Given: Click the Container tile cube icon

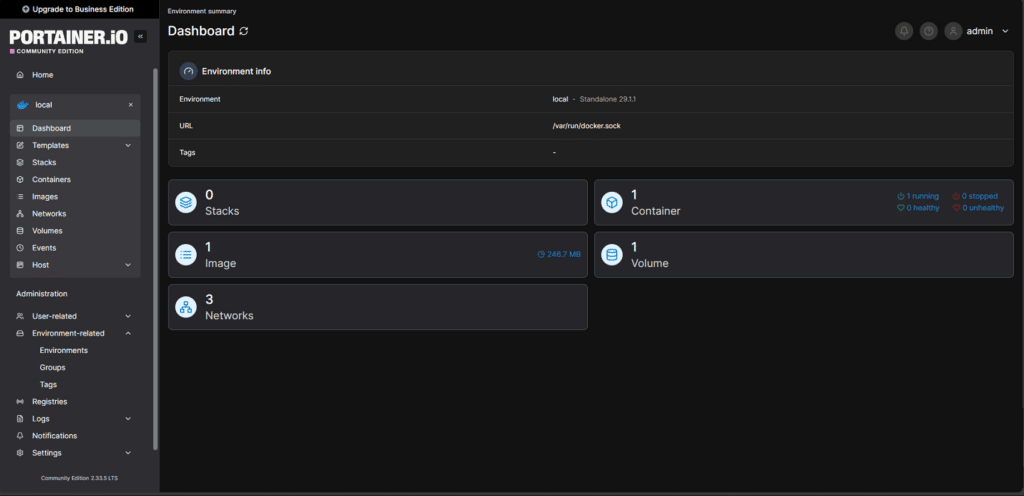Looking at the screenshot, I should click(612, 202).
